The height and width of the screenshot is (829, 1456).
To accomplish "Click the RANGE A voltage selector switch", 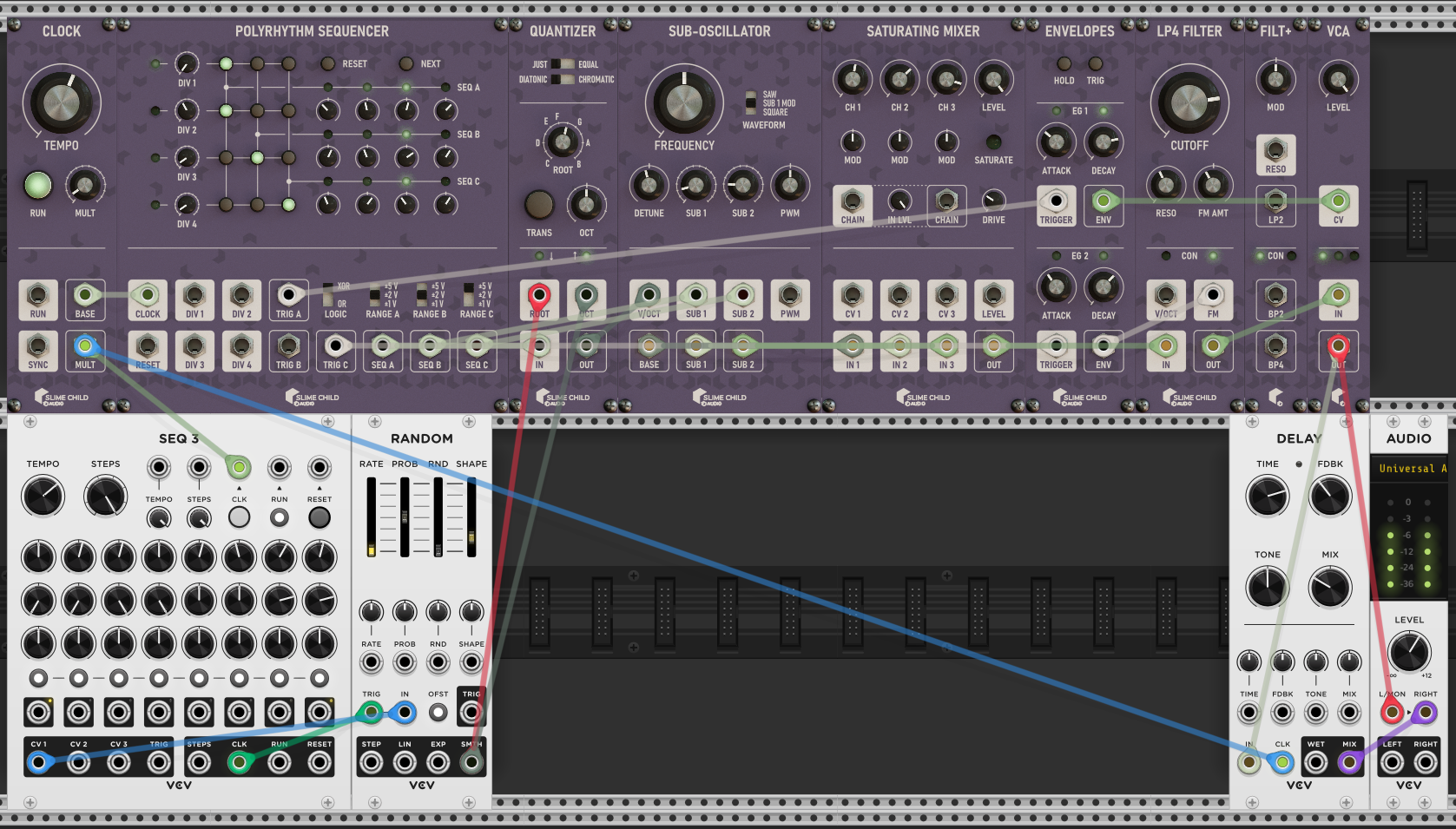I will tap(375, 293).
